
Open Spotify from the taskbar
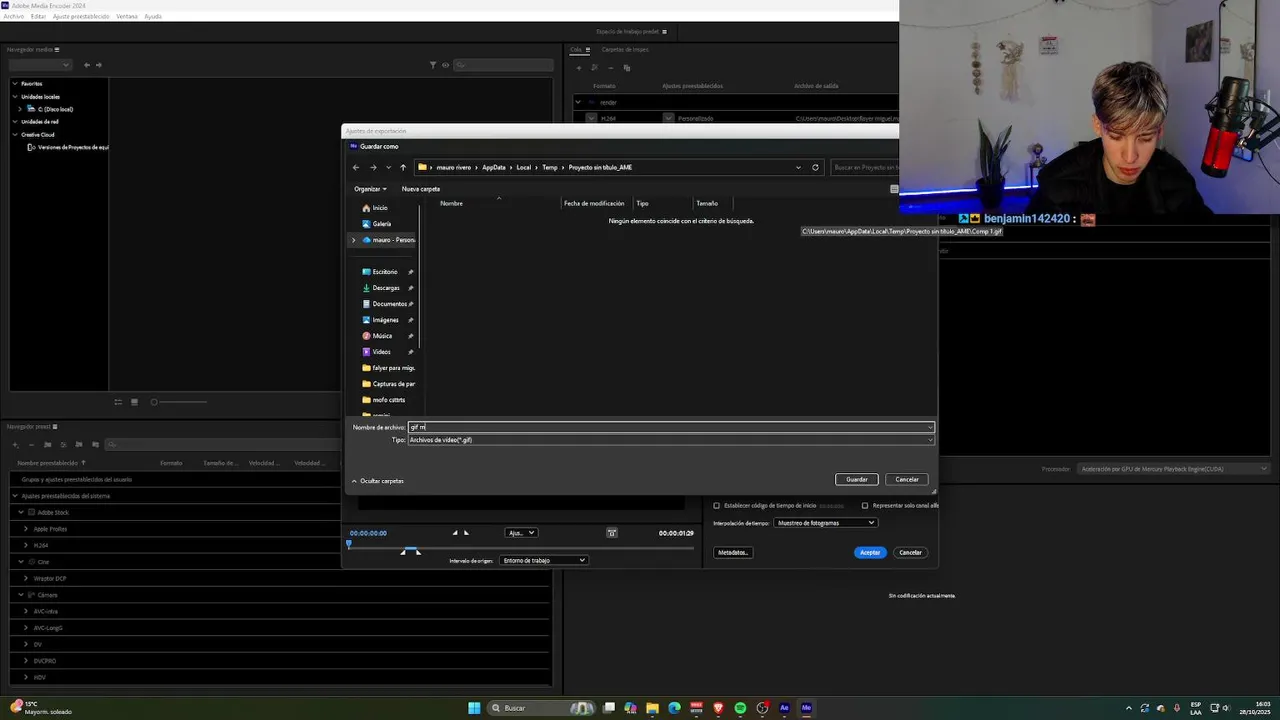740,708
